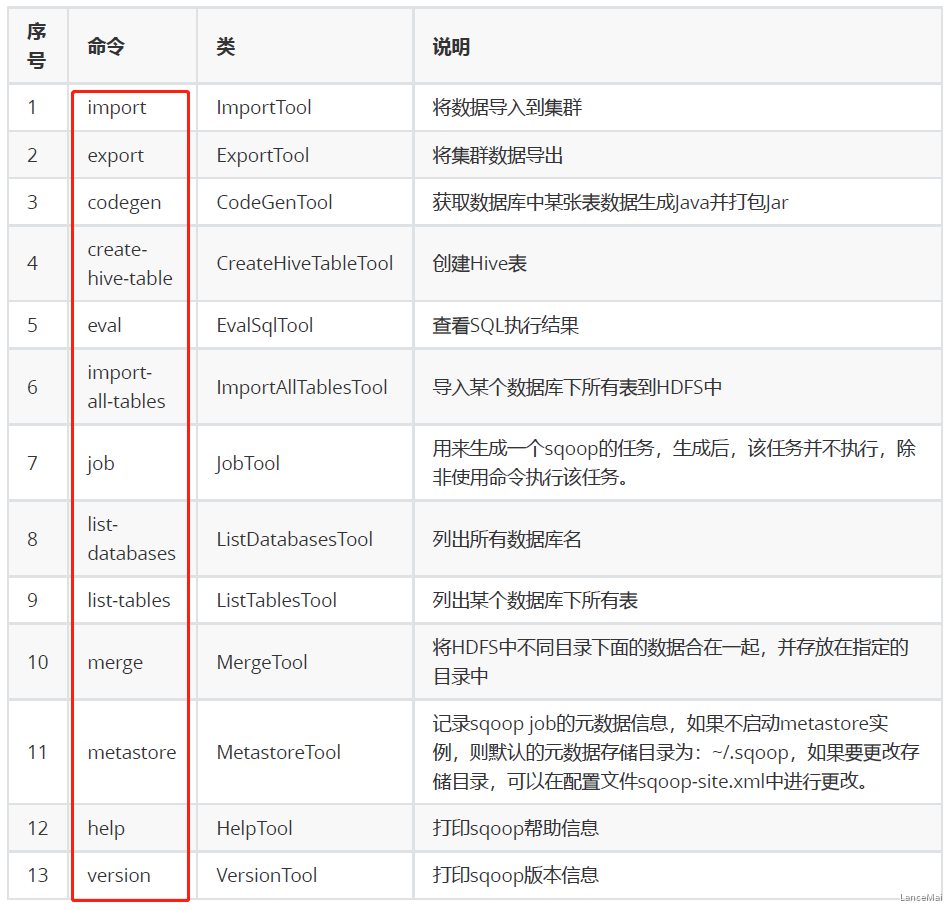
Task: Click sequence number 1 in import row
Action: [32, 108]
